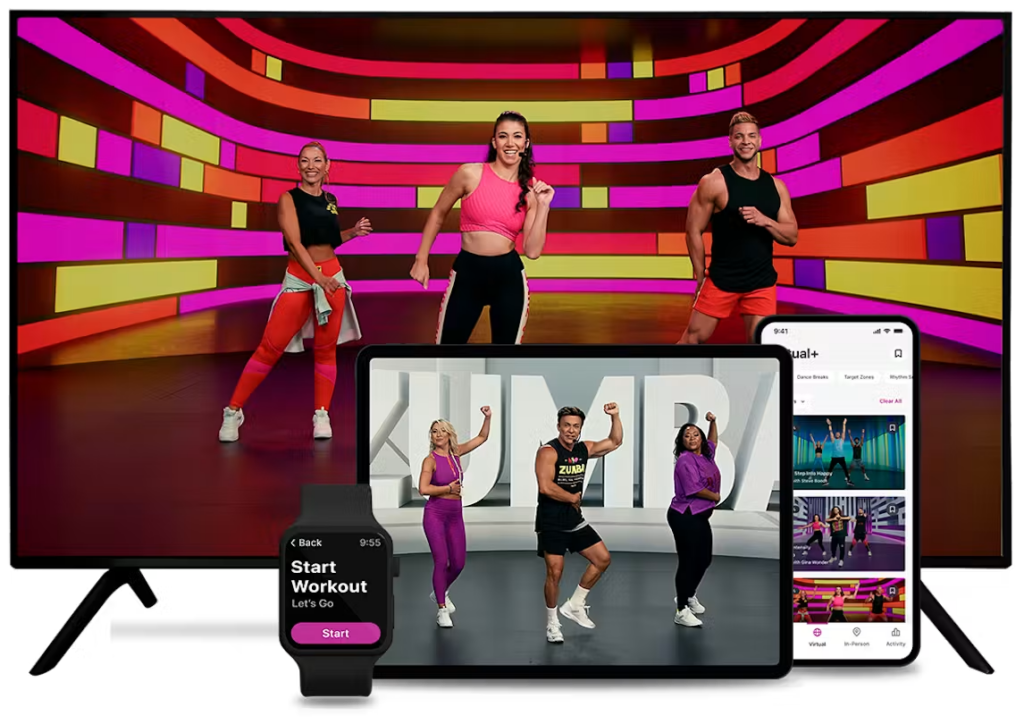1024x724 pixels.
Task: Click the Let's Go text on watch
Action: (x=312, y=603)
